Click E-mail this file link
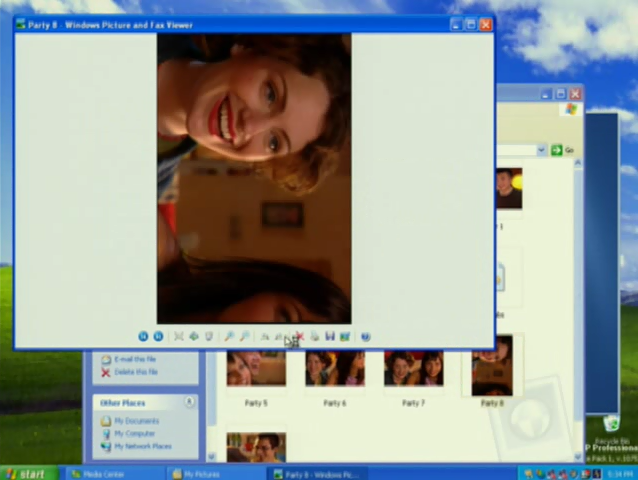 135,359
